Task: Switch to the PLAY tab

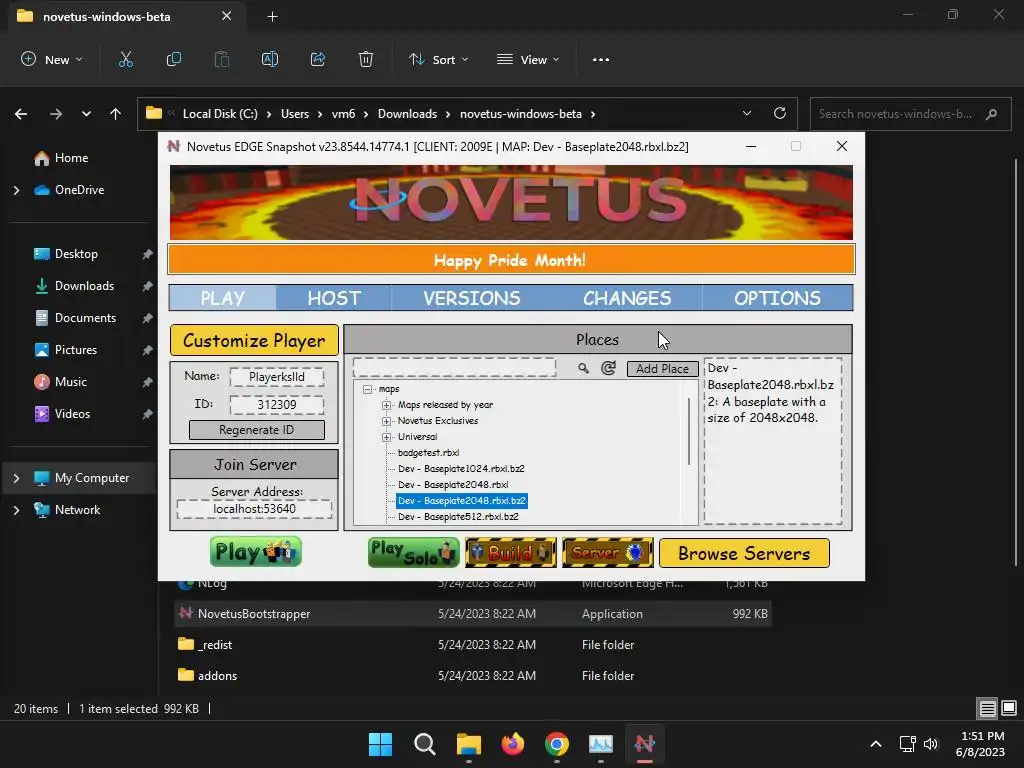Action: [x=222, y=298]
